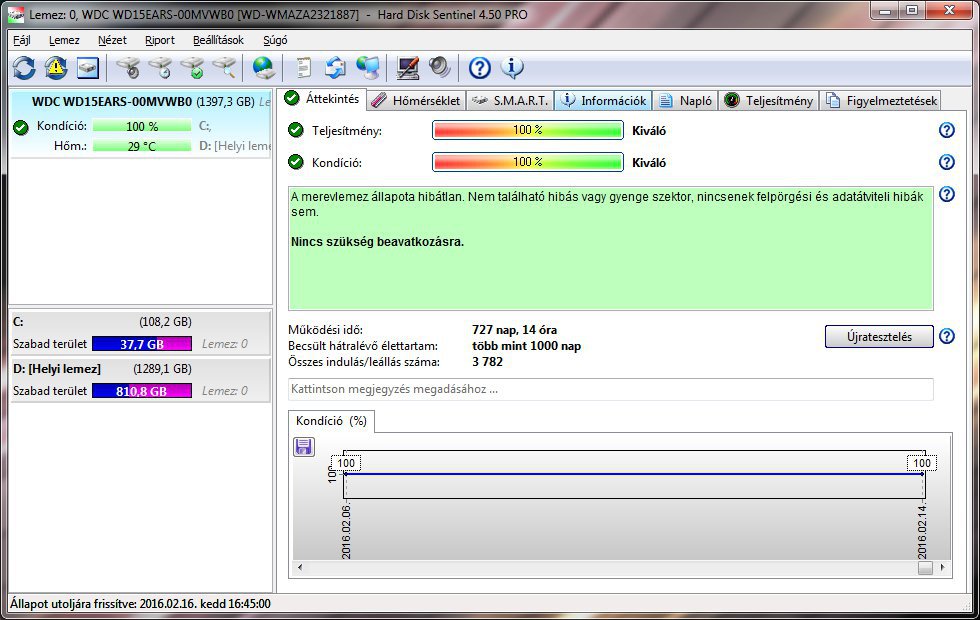Screen dimensions: 980x620
Task: Open the Lemez menu
Action: tap(64, 40)
